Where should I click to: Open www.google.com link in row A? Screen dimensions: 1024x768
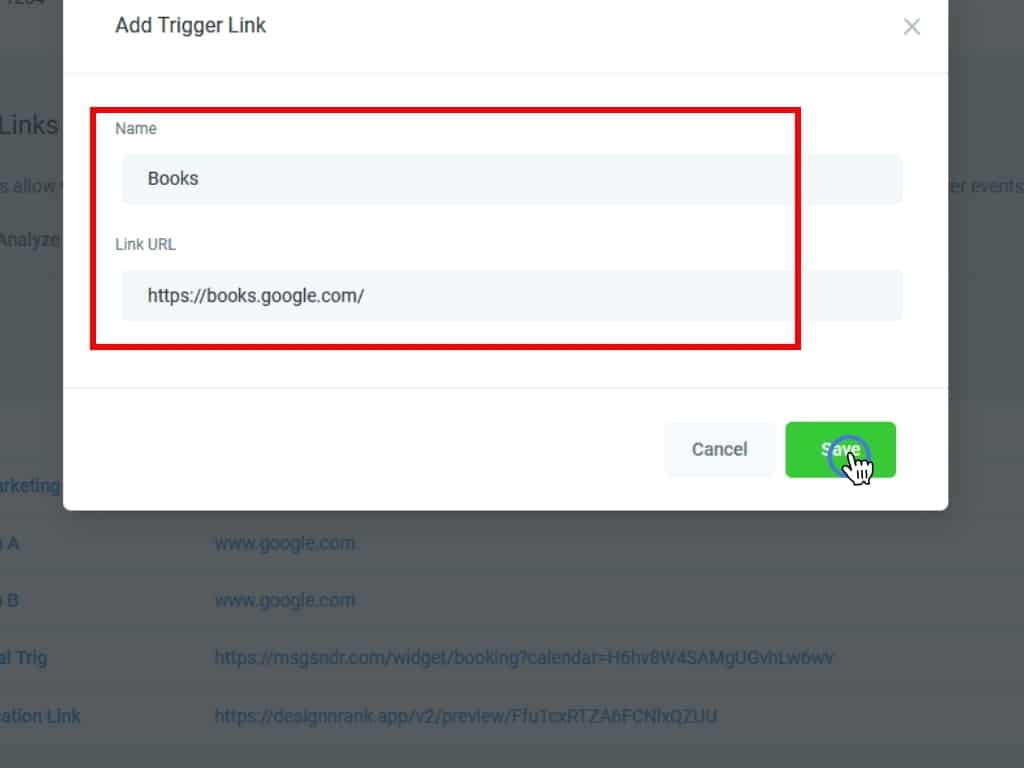[285, 543]
